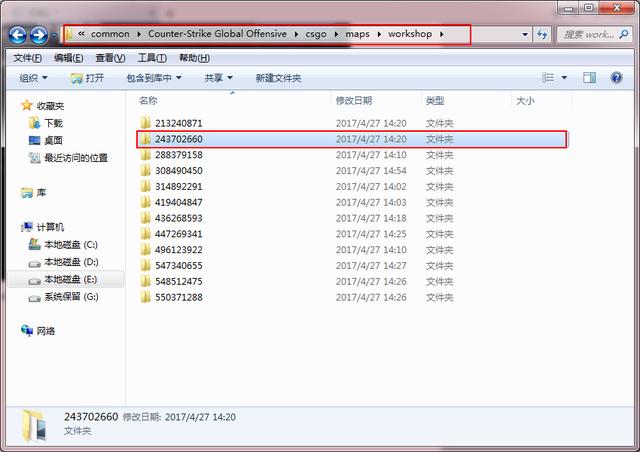Click the 网络 network icon in sidebar
640x452 pixels.
coord(28,331)
